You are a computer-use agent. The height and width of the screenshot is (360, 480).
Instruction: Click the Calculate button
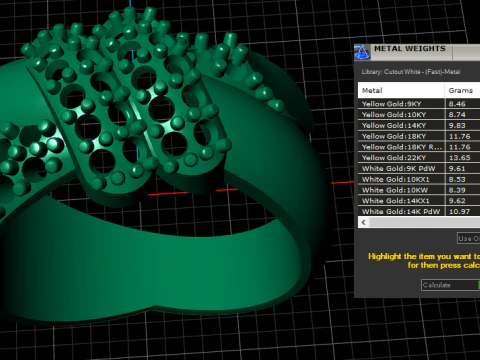point(450,285)
